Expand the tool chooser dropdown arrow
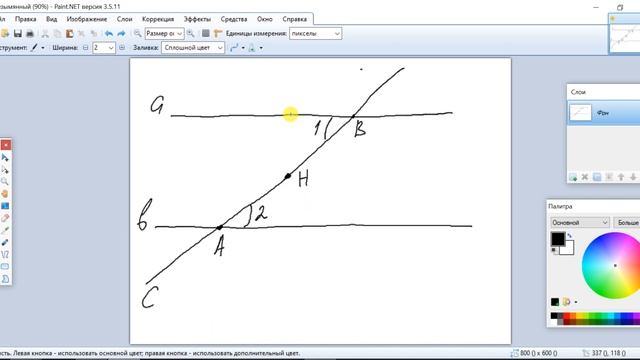Image resolution: width=640 pixels, height=360 pixels. point(43,48)
